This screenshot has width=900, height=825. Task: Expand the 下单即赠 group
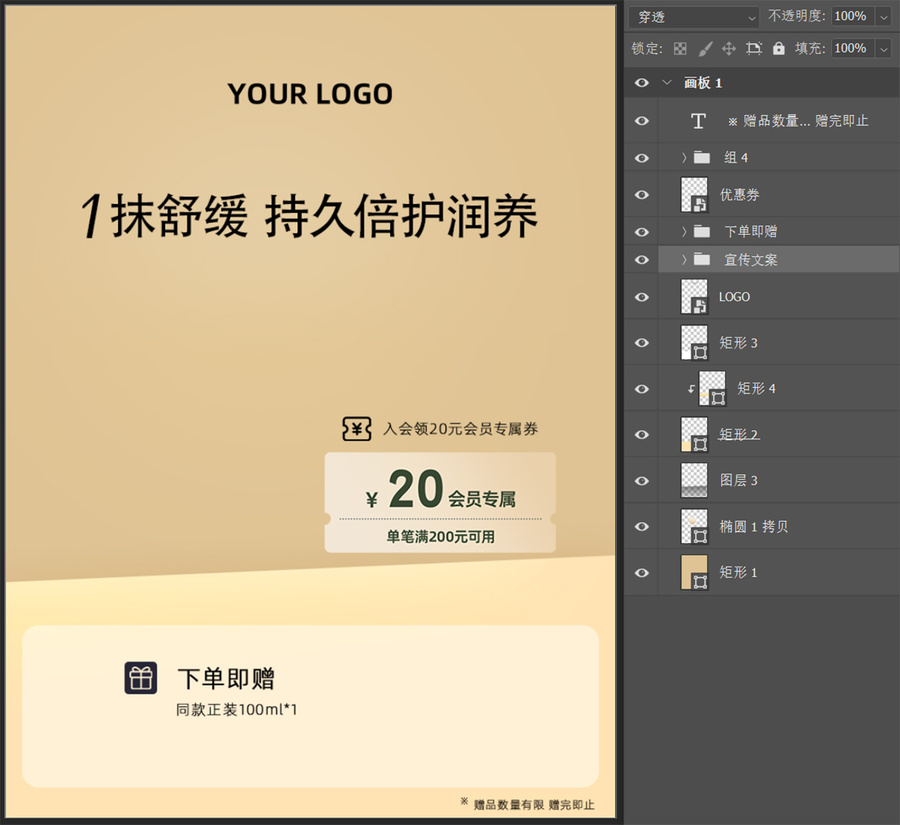[684, 231]
